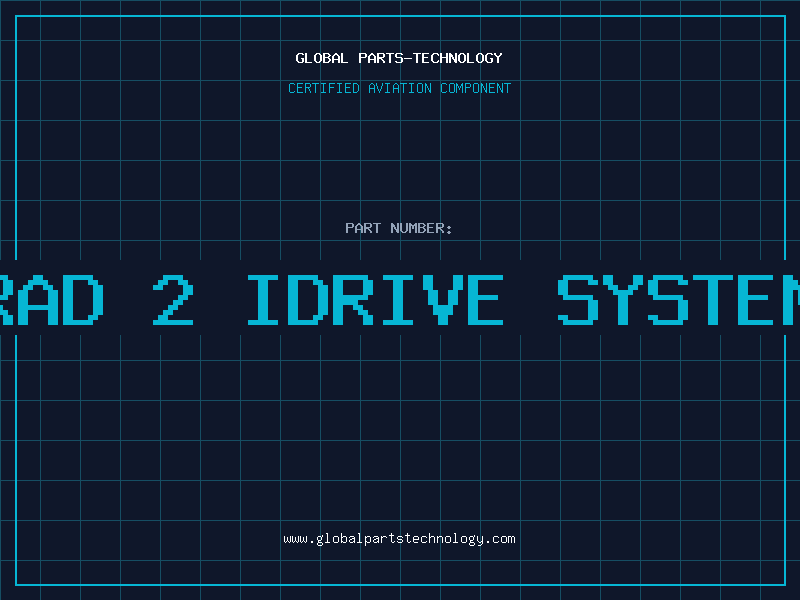
Task: Click the www.globalpartstechnology.com website link
Action: click(x=399, y=539)
